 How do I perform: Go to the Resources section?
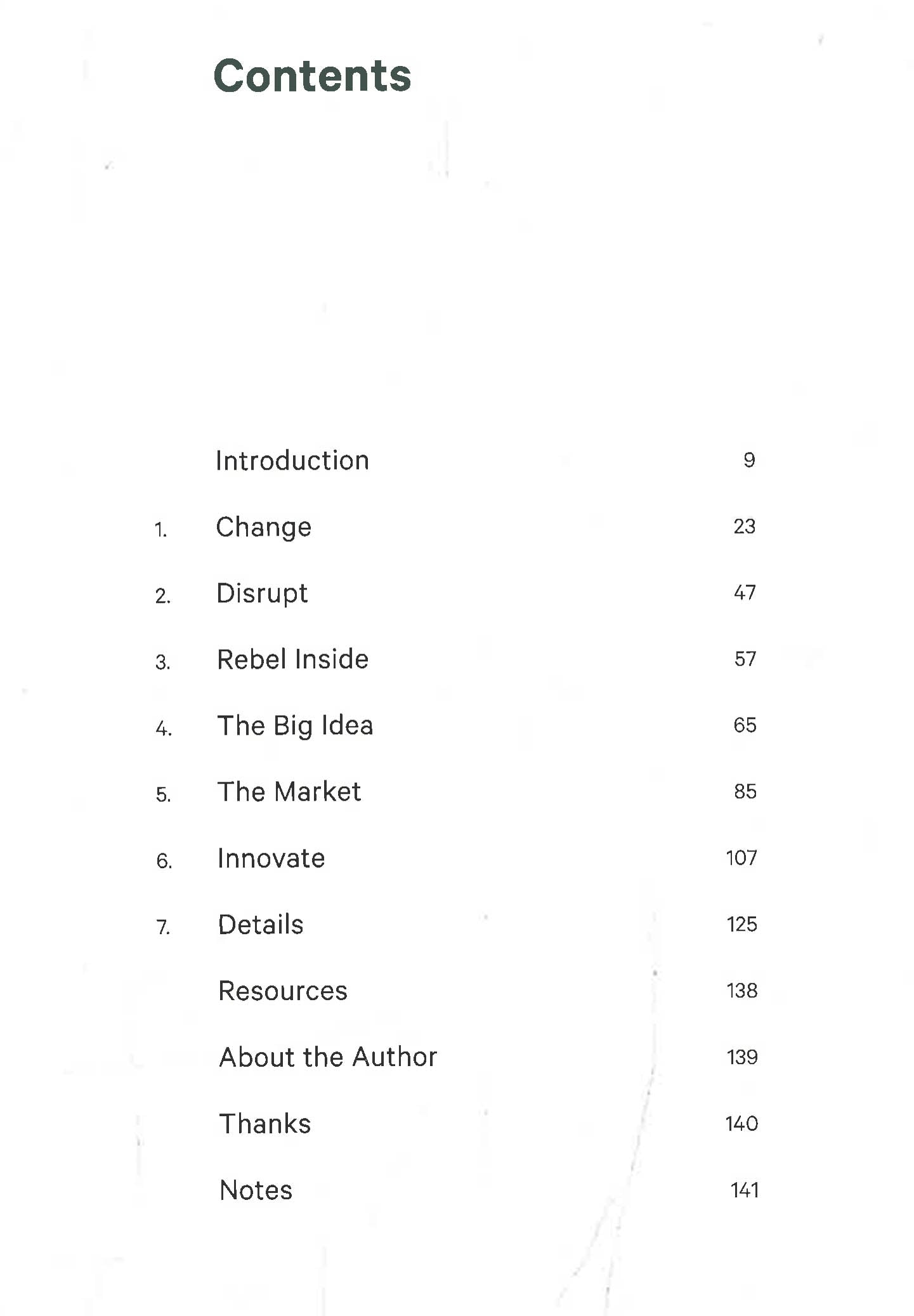pyautogui.click(x=283, y=991)
